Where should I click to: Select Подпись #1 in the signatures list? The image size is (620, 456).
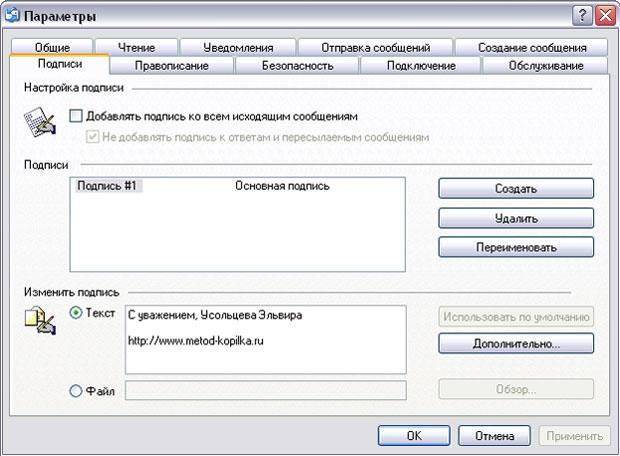[x=106, y=186]
